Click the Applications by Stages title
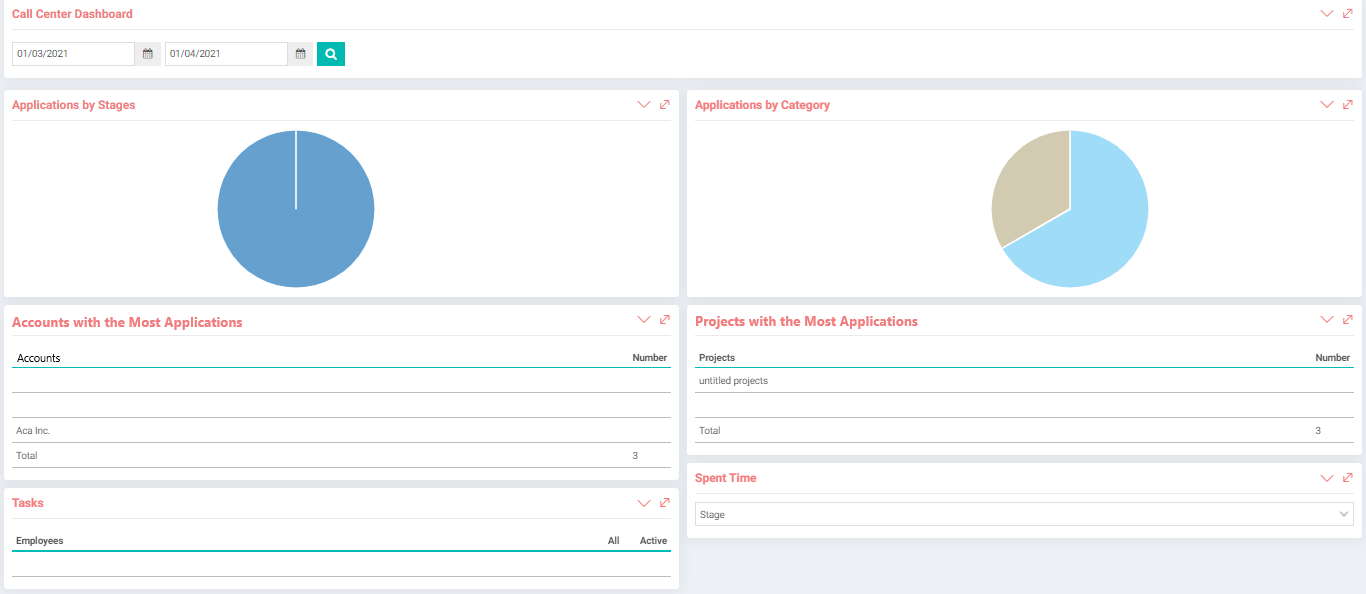Screen dimensions: 1366x594 pos(74,105)
